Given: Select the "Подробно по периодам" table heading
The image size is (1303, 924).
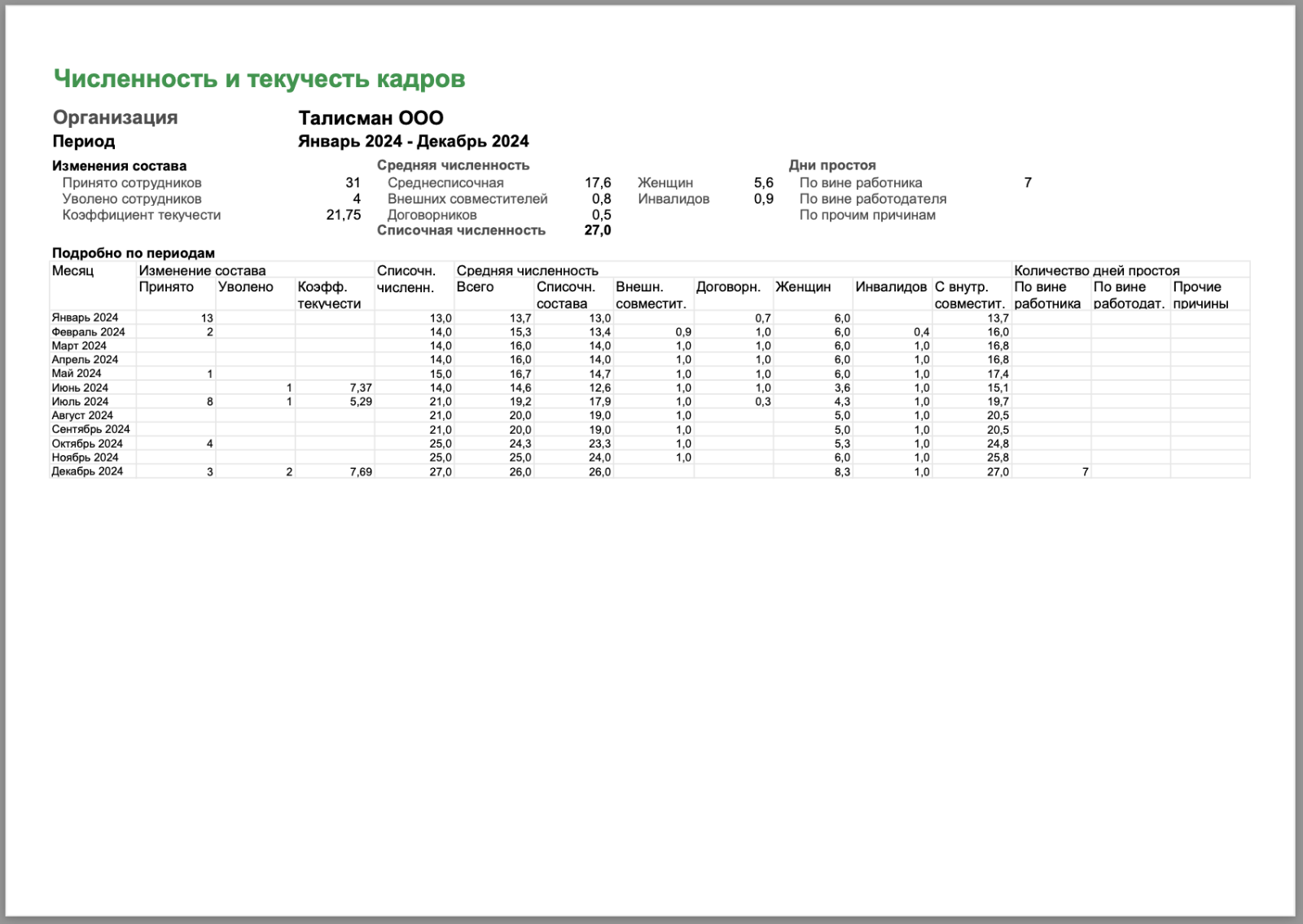Looking at the screenshot, I should coord(133,253).
